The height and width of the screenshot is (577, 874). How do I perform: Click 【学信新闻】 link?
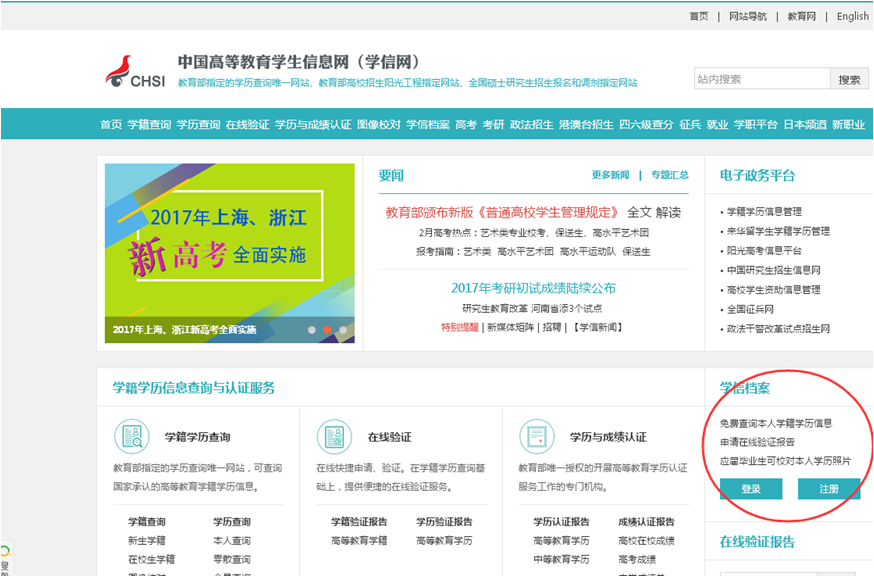(x=597, y=327)
